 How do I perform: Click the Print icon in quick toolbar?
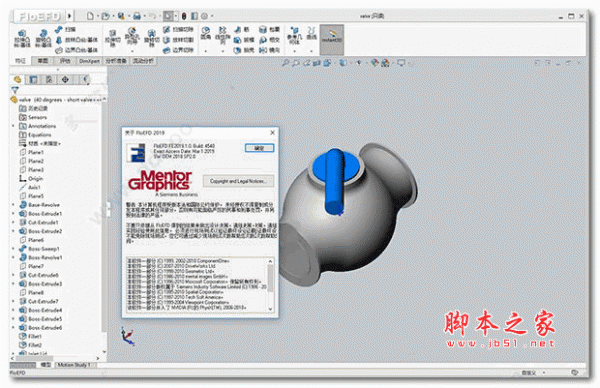pos(137,16)
